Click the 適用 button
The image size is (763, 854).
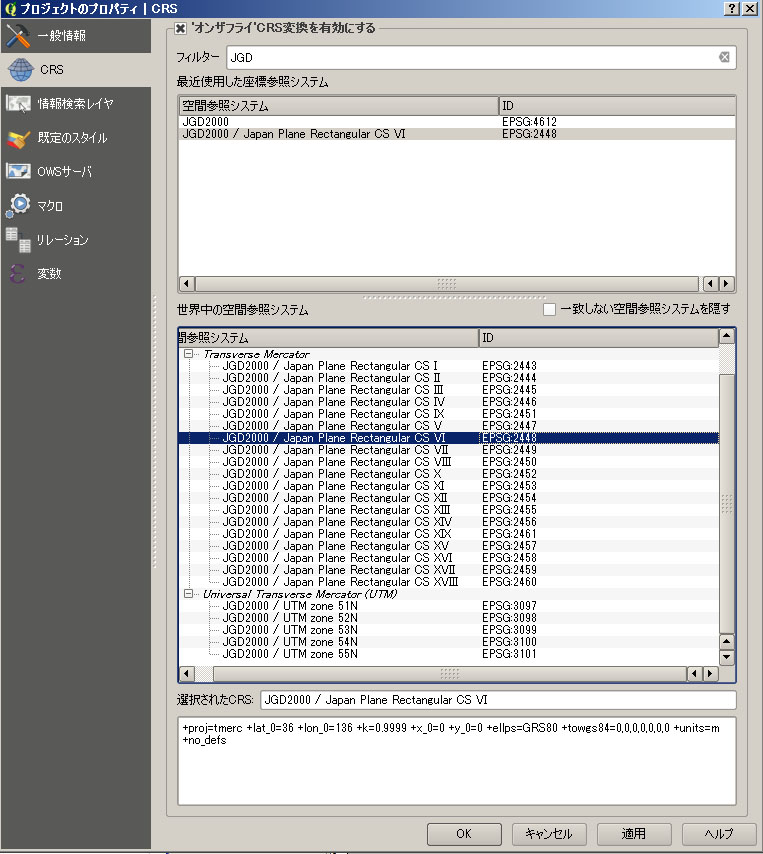click(634, 834)
